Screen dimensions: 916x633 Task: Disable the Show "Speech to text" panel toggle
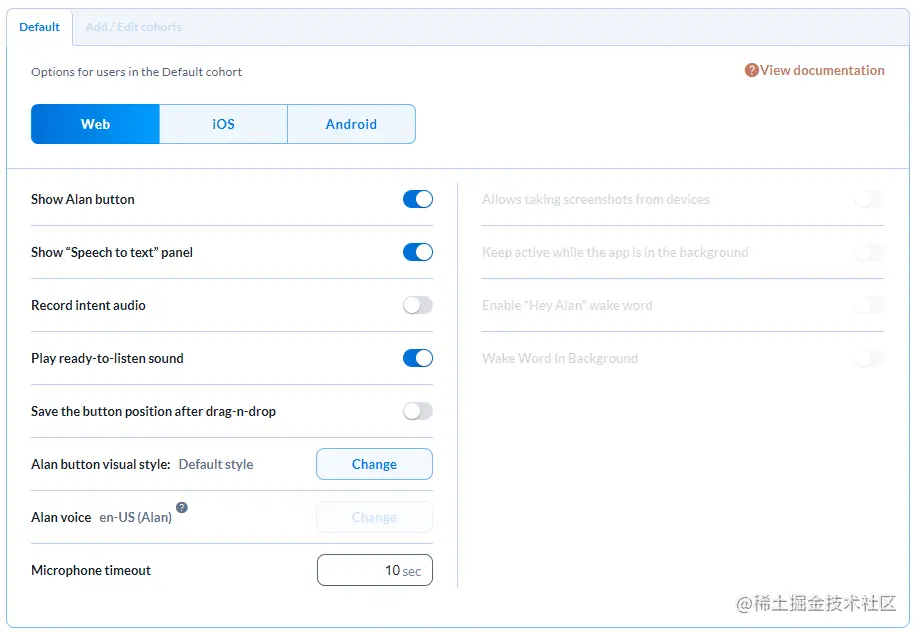(x=418, y=252)
